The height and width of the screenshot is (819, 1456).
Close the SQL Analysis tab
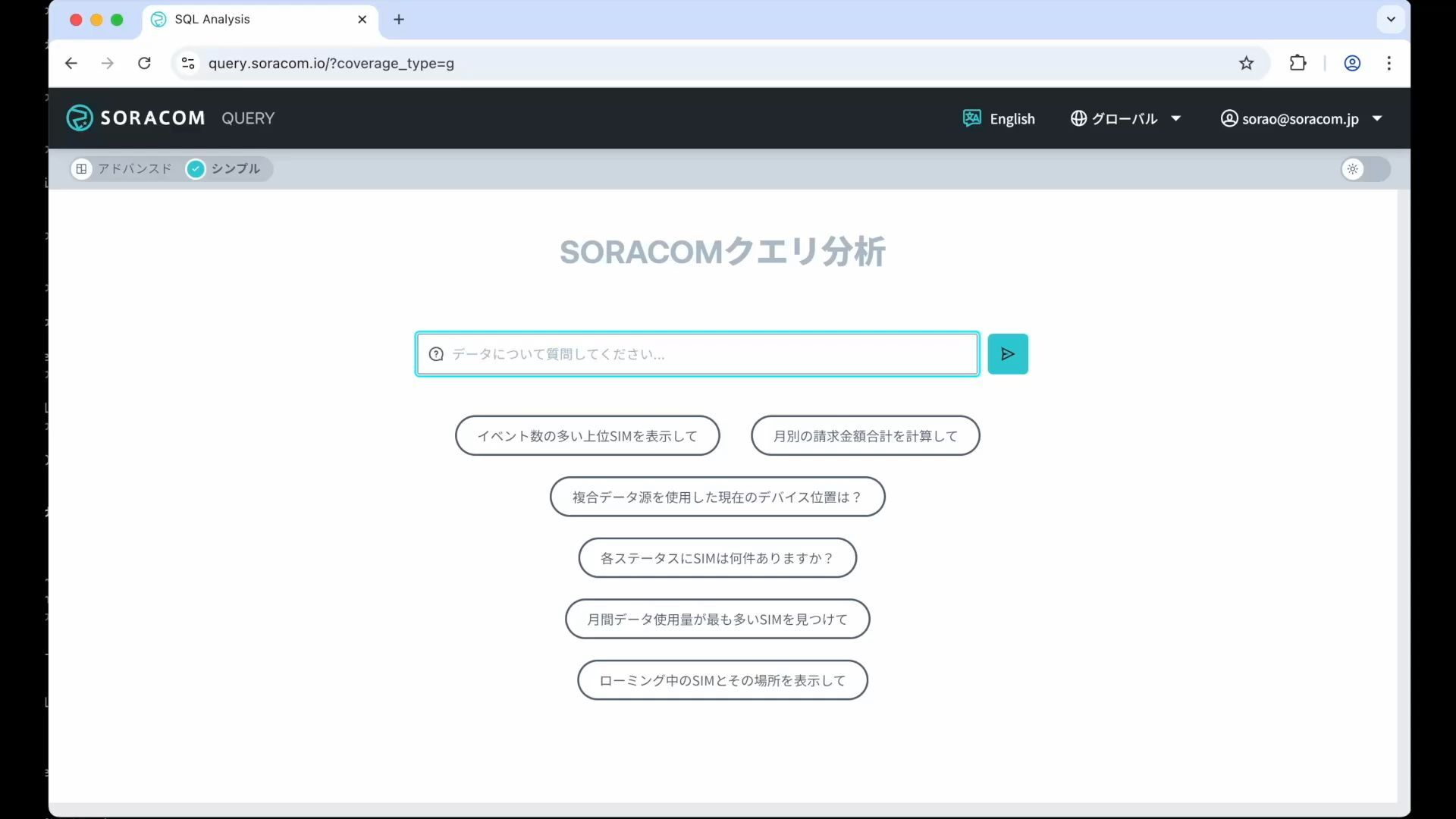(x=362, y=19)
